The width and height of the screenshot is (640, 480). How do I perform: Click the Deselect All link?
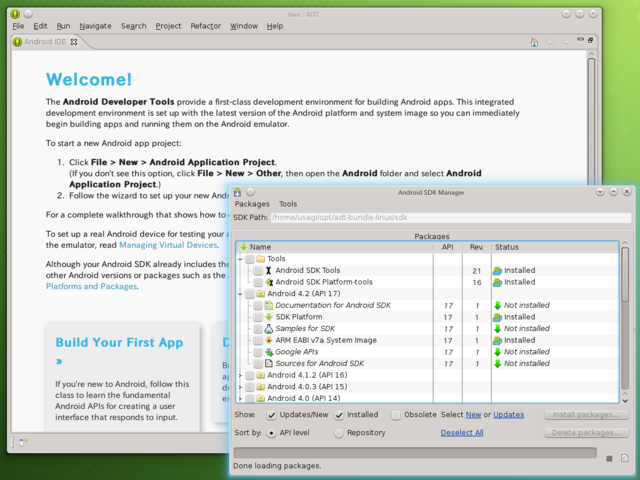click(x=462, y=433)
